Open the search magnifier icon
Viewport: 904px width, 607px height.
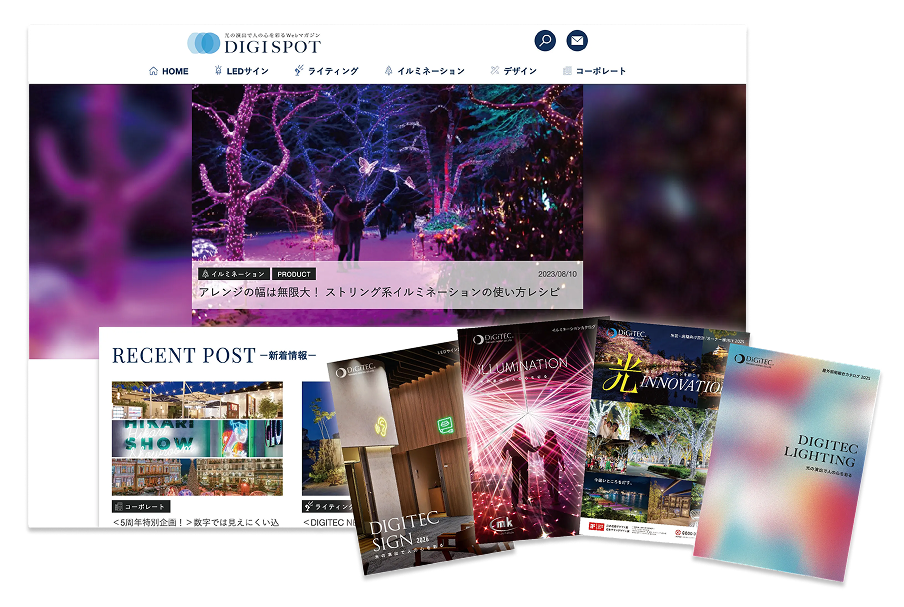tap(545, 41)
